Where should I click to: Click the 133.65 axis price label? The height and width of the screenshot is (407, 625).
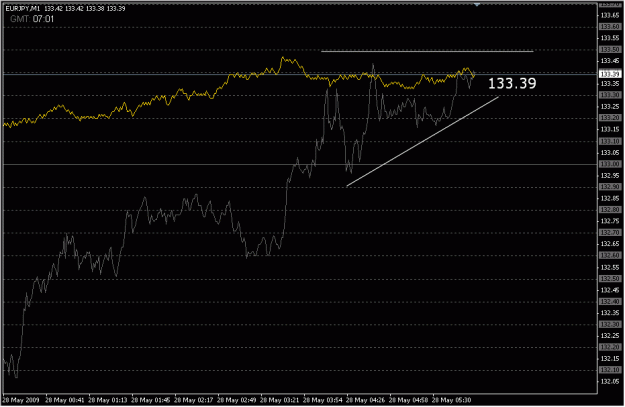[610, 15]
